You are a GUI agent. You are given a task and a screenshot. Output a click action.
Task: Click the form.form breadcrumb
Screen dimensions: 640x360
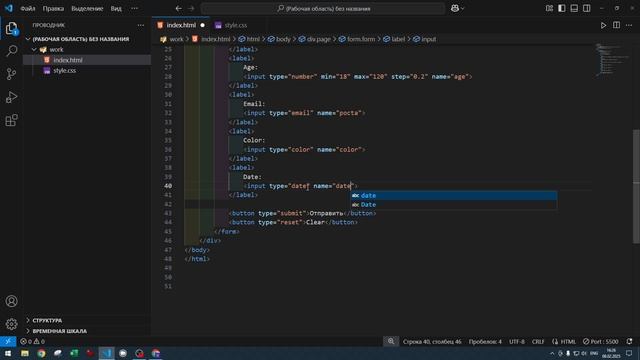tap(361, 39)
